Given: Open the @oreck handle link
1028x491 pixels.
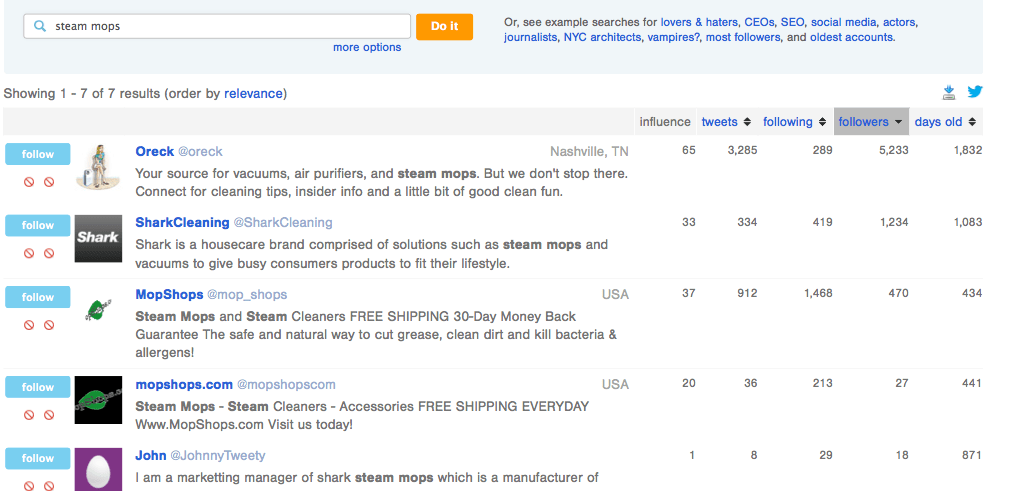Looking at the screenshot, I should tap(201, 151).
